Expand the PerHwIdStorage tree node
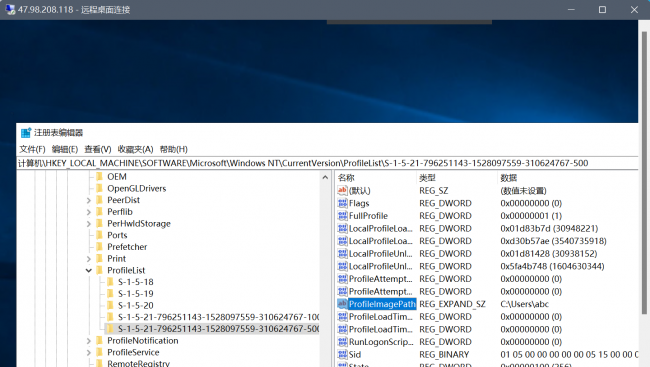The width and height of the screenshot is (650, 367). [89, 224]
